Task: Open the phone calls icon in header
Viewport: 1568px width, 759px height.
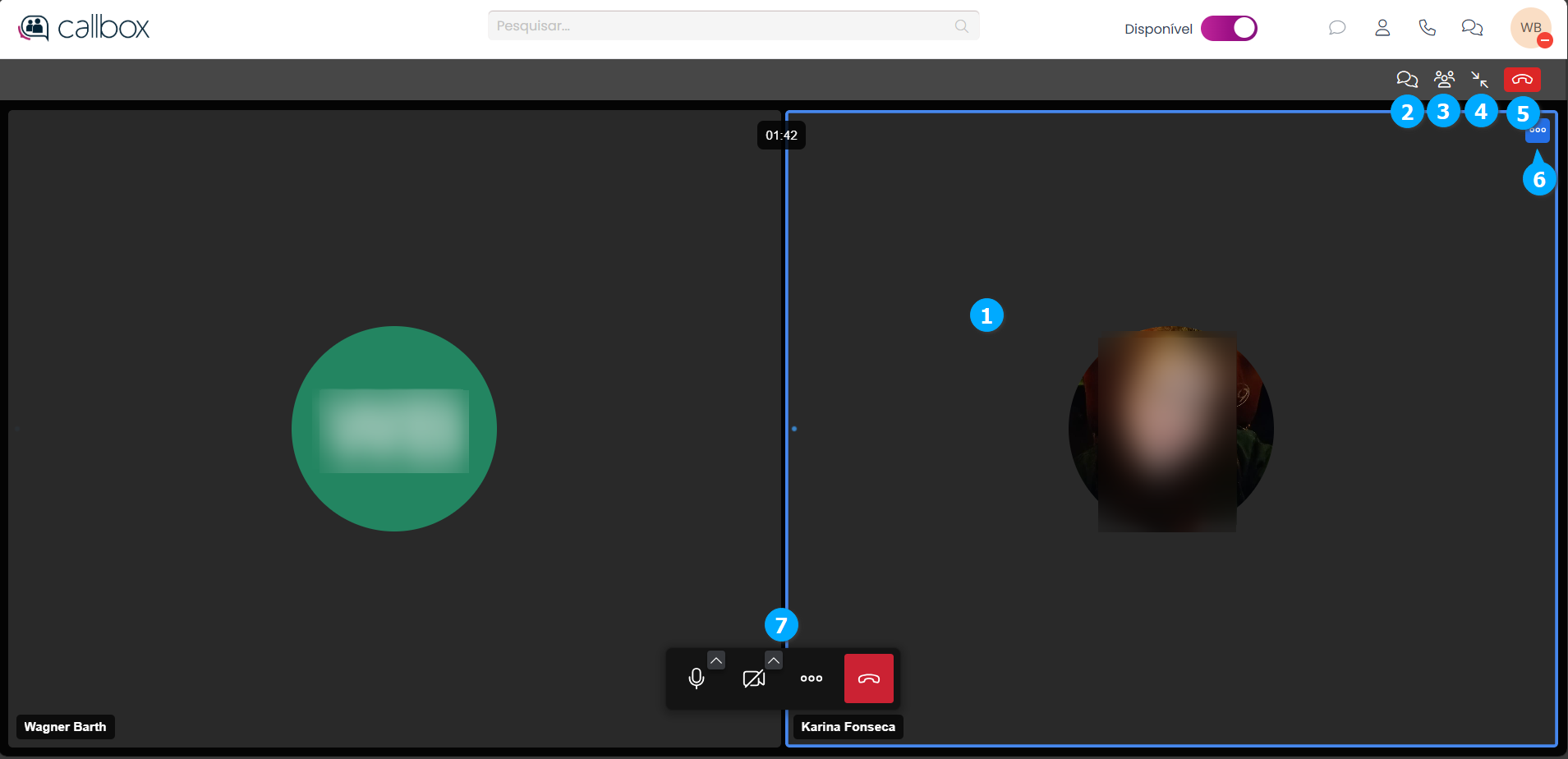Action: [x=1428, y=28]
